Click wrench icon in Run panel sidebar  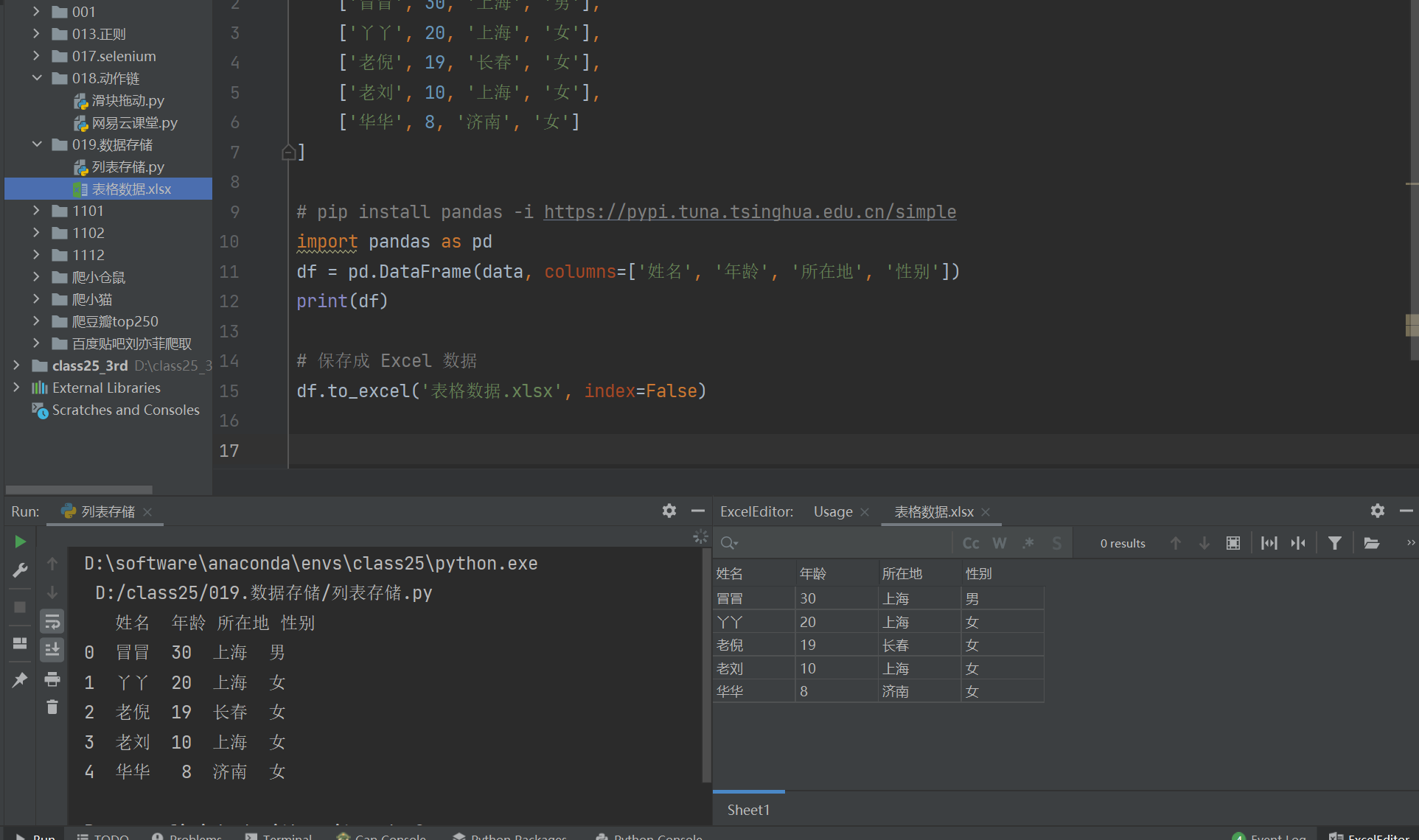(20, 570)
